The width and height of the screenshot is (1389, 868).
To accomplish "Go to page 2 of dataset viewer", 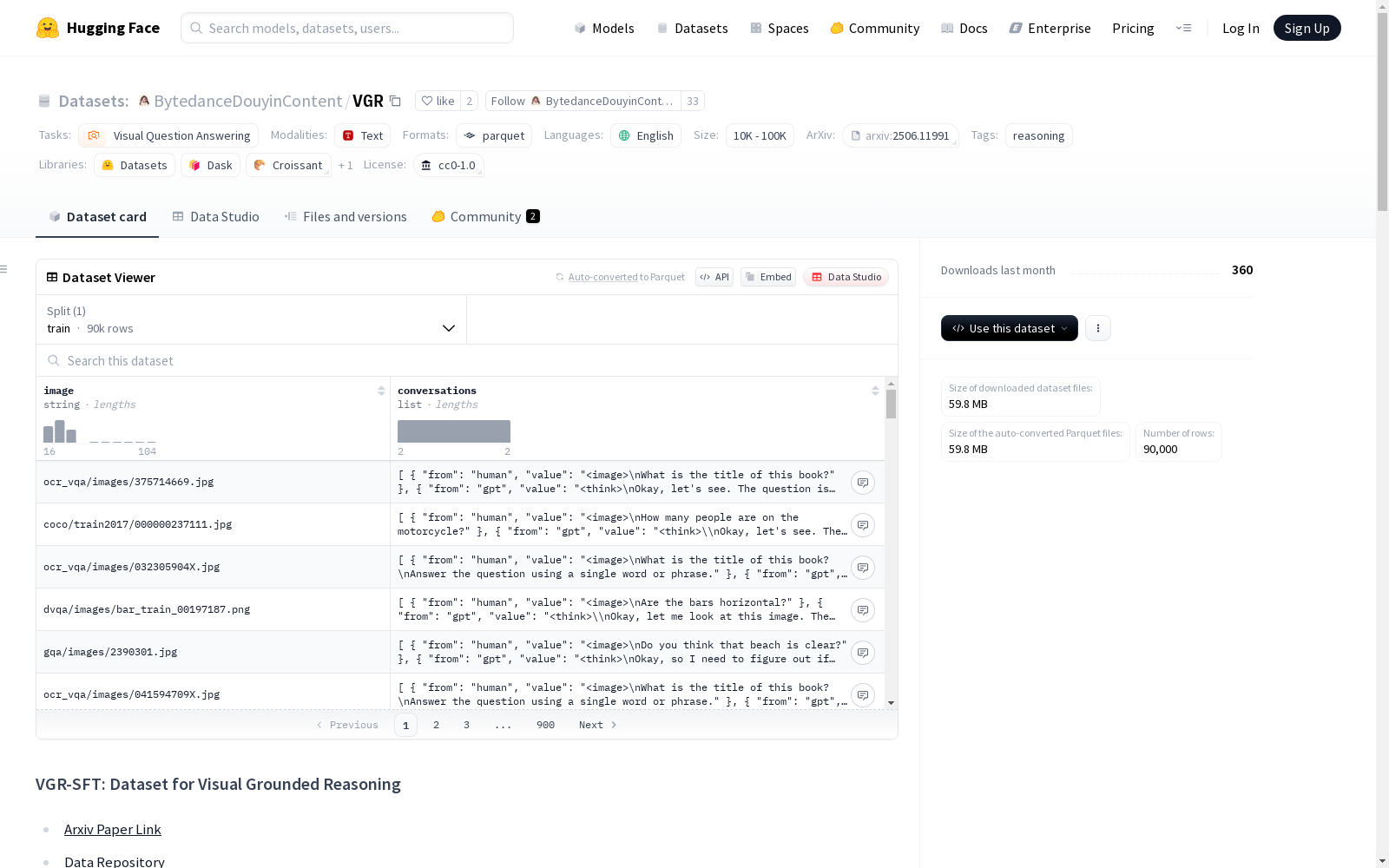I will 436,725.
